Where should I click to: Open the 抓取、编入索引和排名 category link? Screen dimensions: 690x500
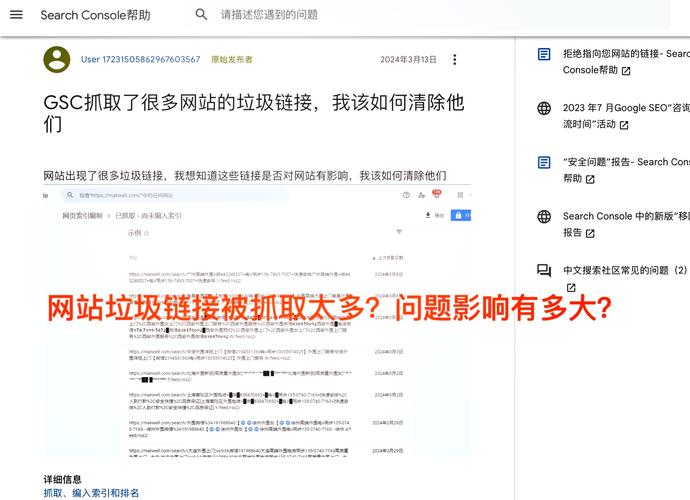[x=91, y=493]
